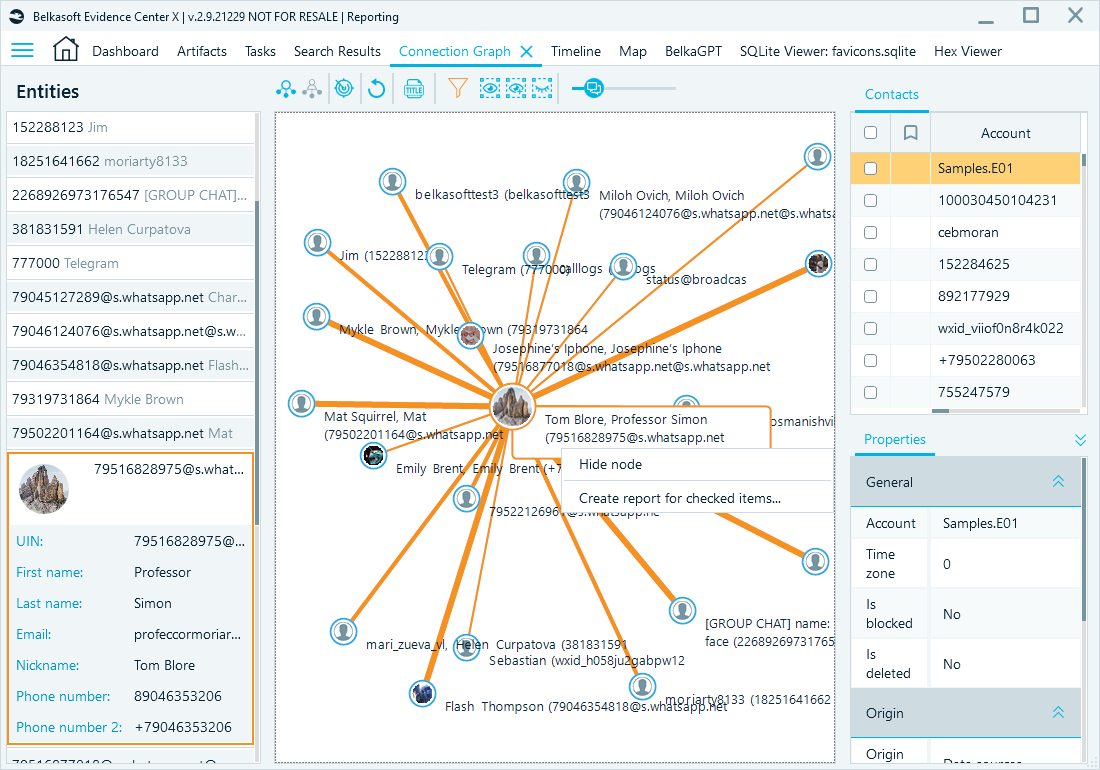Check the checkbox next to cebmoran
This screenshot has height=770, width=1100.
point(871,232)
